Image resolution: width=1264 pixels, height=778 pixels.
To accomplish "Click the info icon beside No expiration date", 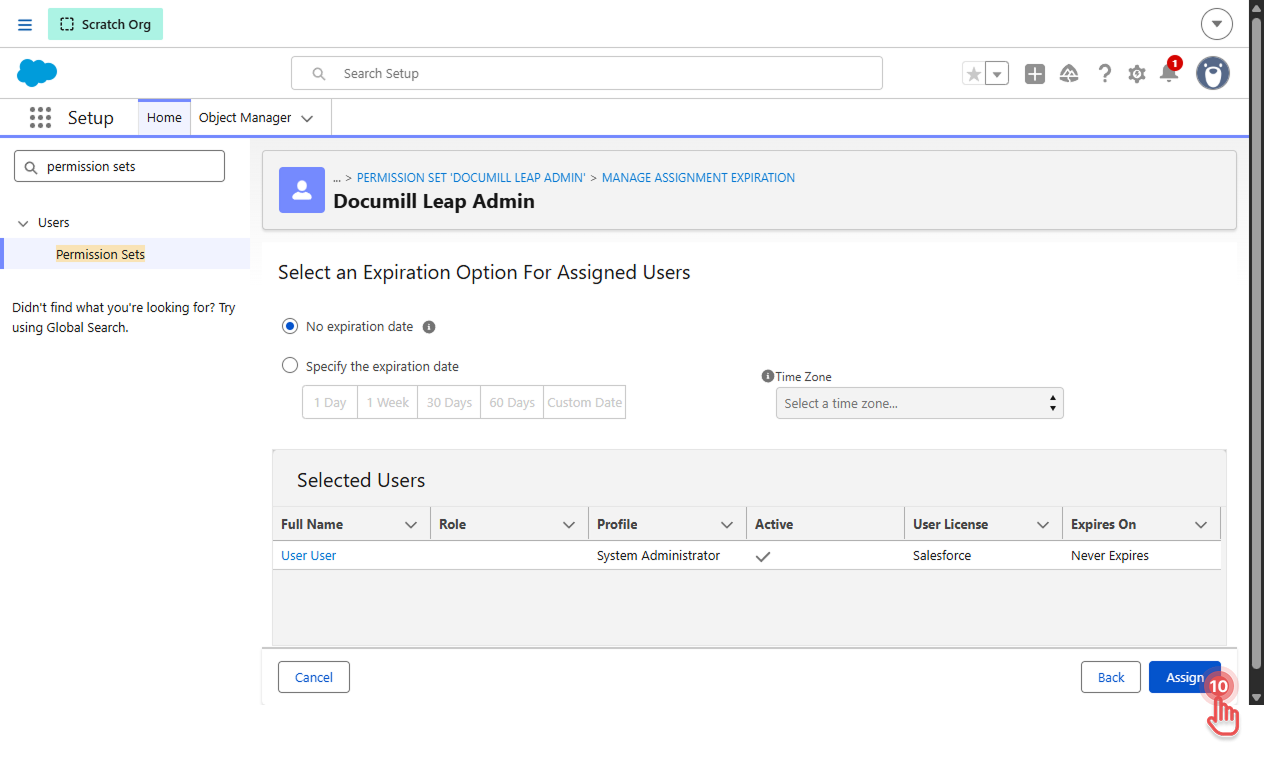I will pyautogui.click(x=429, y=327).
